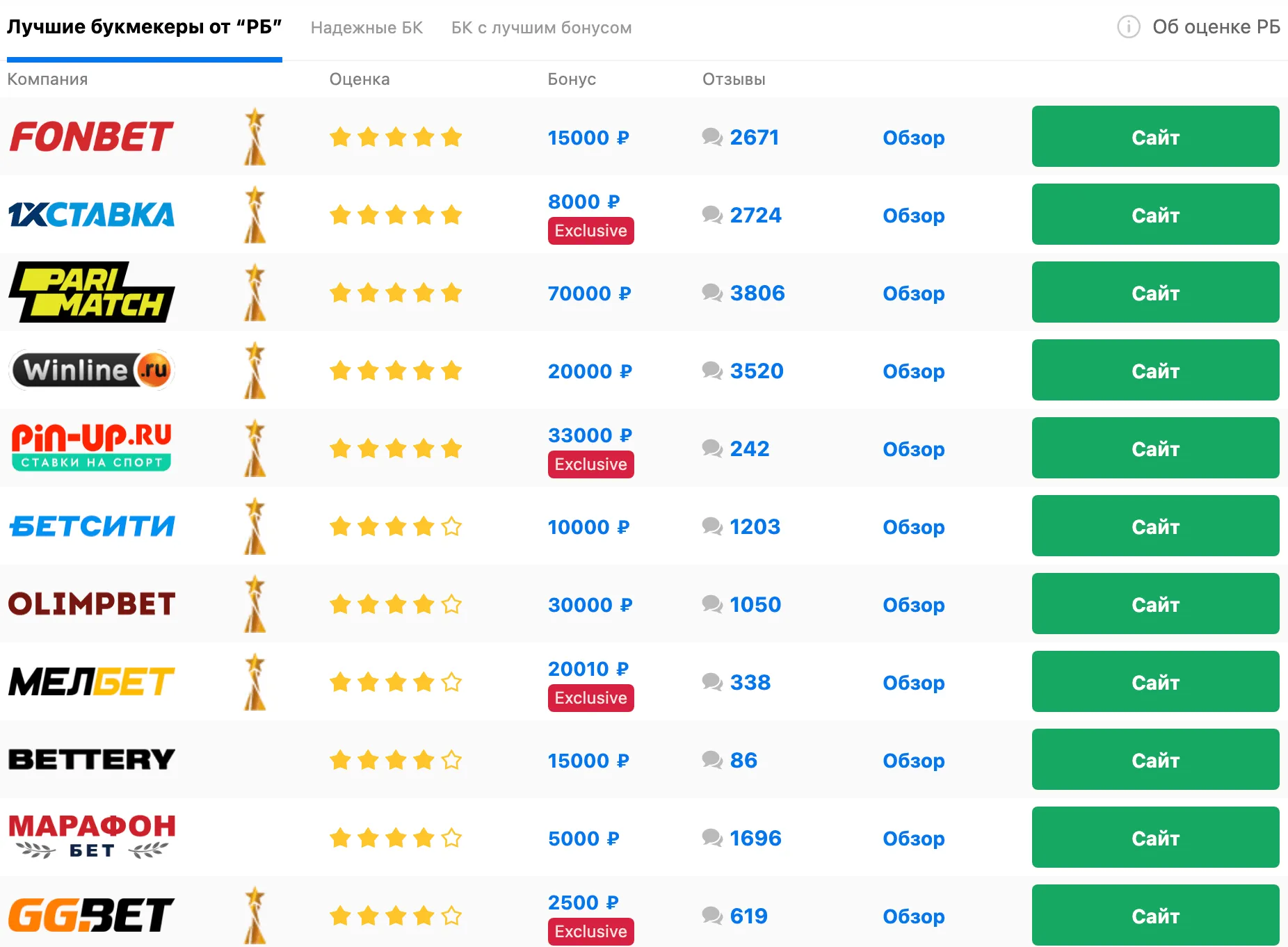
Task: Open the Бетсити logo
Action: click(91, 526)
